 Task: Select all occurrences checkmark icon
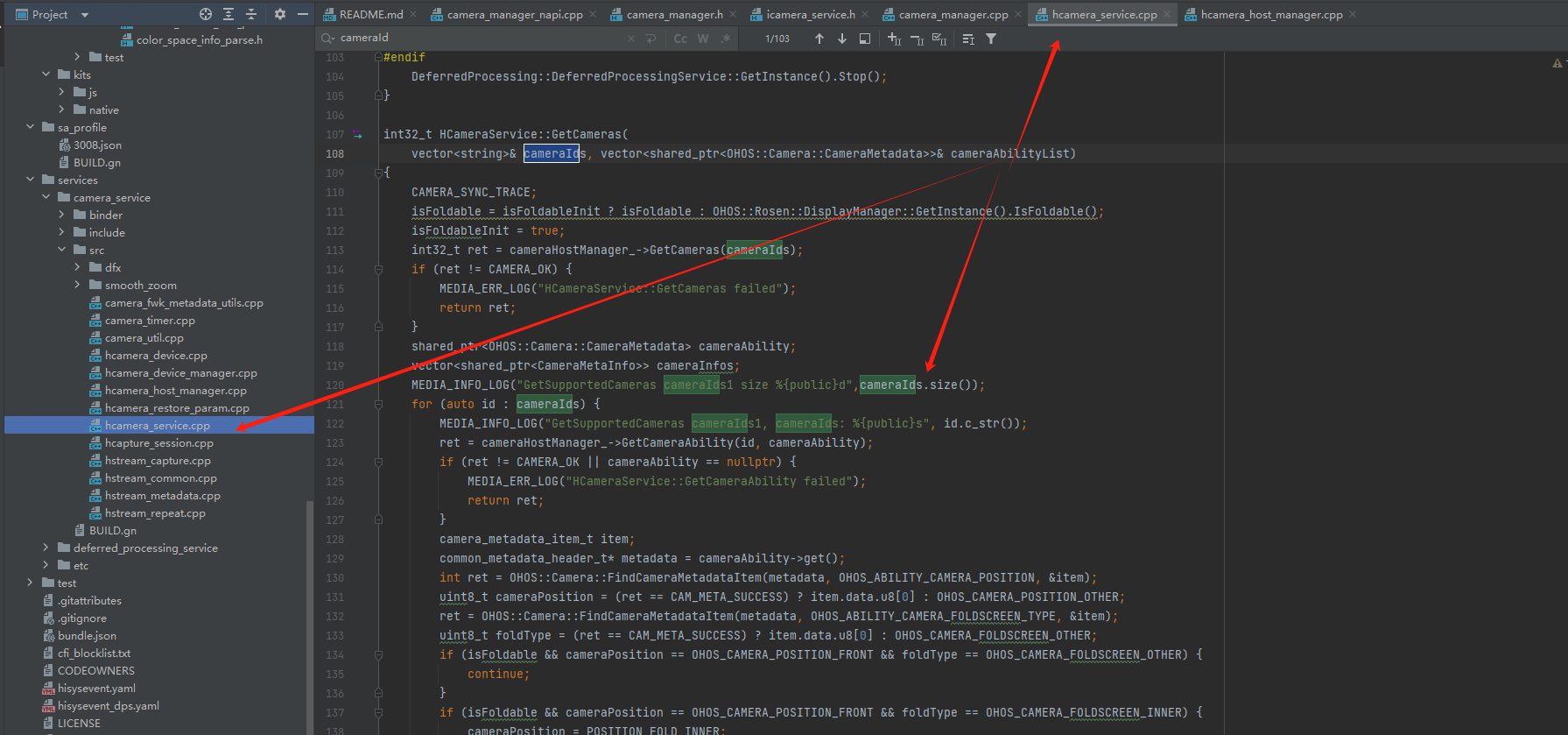click(939, 39)
